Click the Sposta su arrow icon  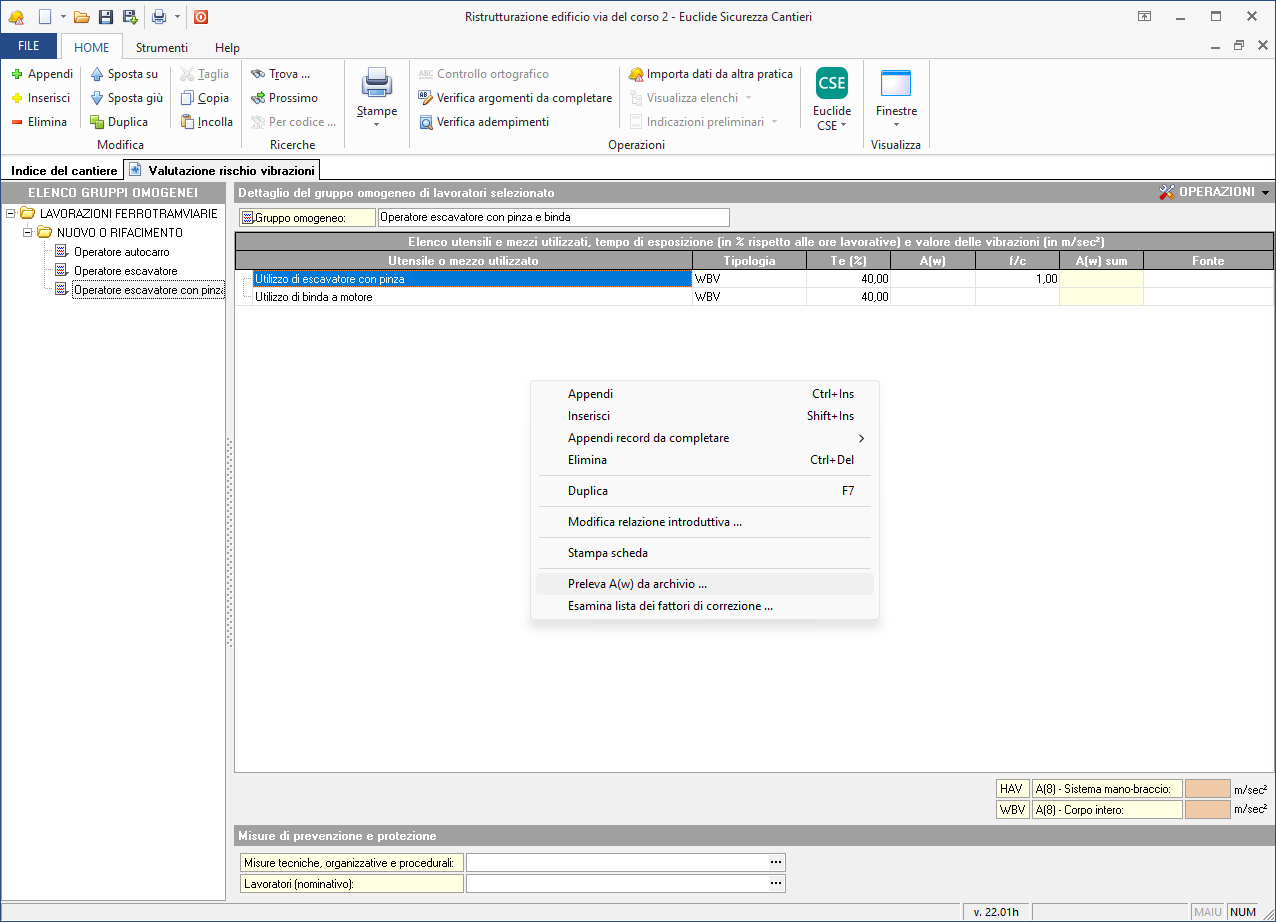(97, 74)
